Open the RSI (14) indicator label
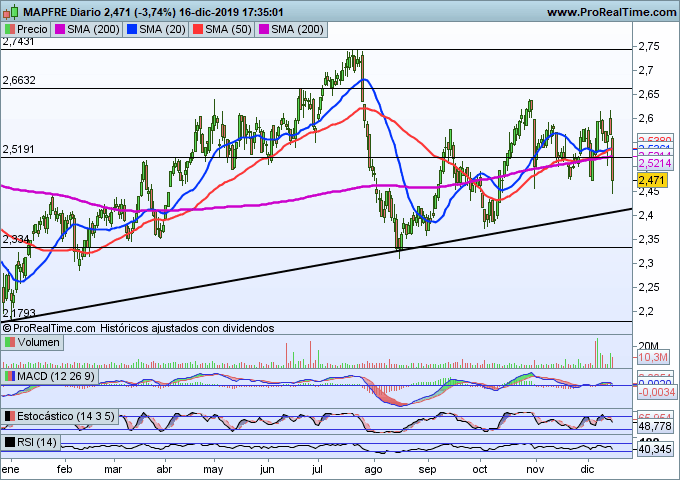 [x=31, y=442]
